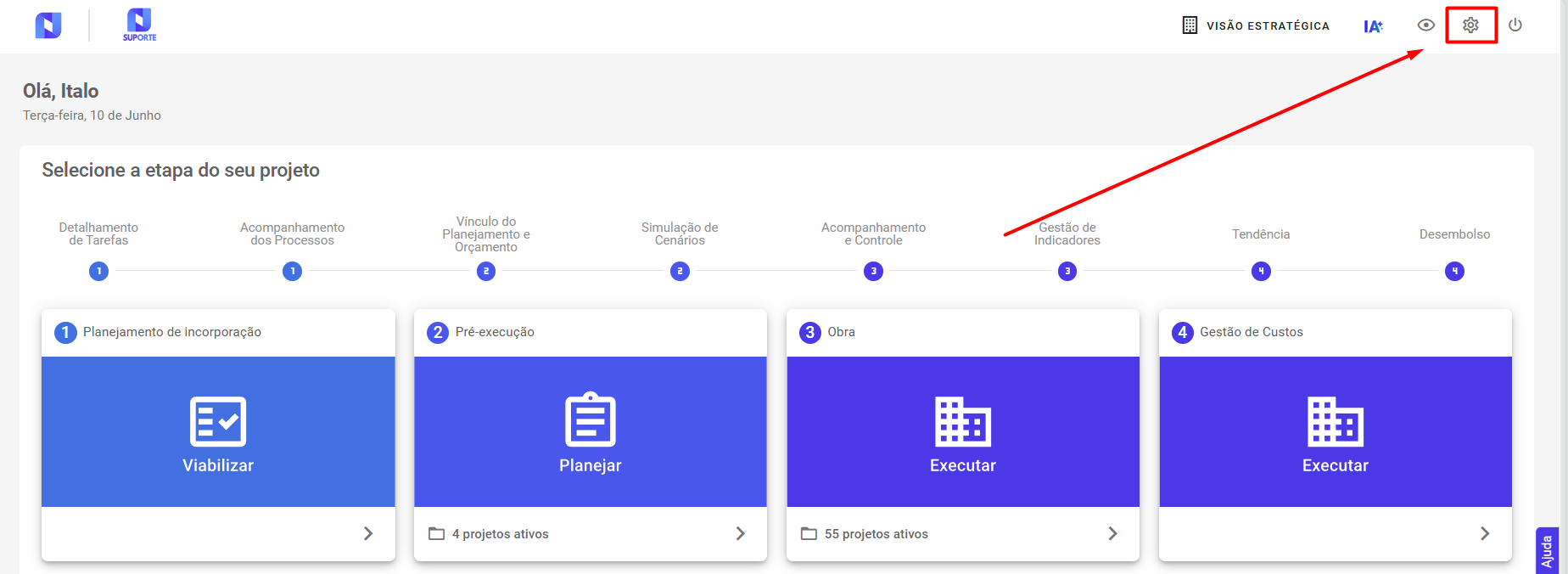Screen dimensions: 1568x574
Task: Toggle the eye visibility icon in header
Action: pos(1426,25)
